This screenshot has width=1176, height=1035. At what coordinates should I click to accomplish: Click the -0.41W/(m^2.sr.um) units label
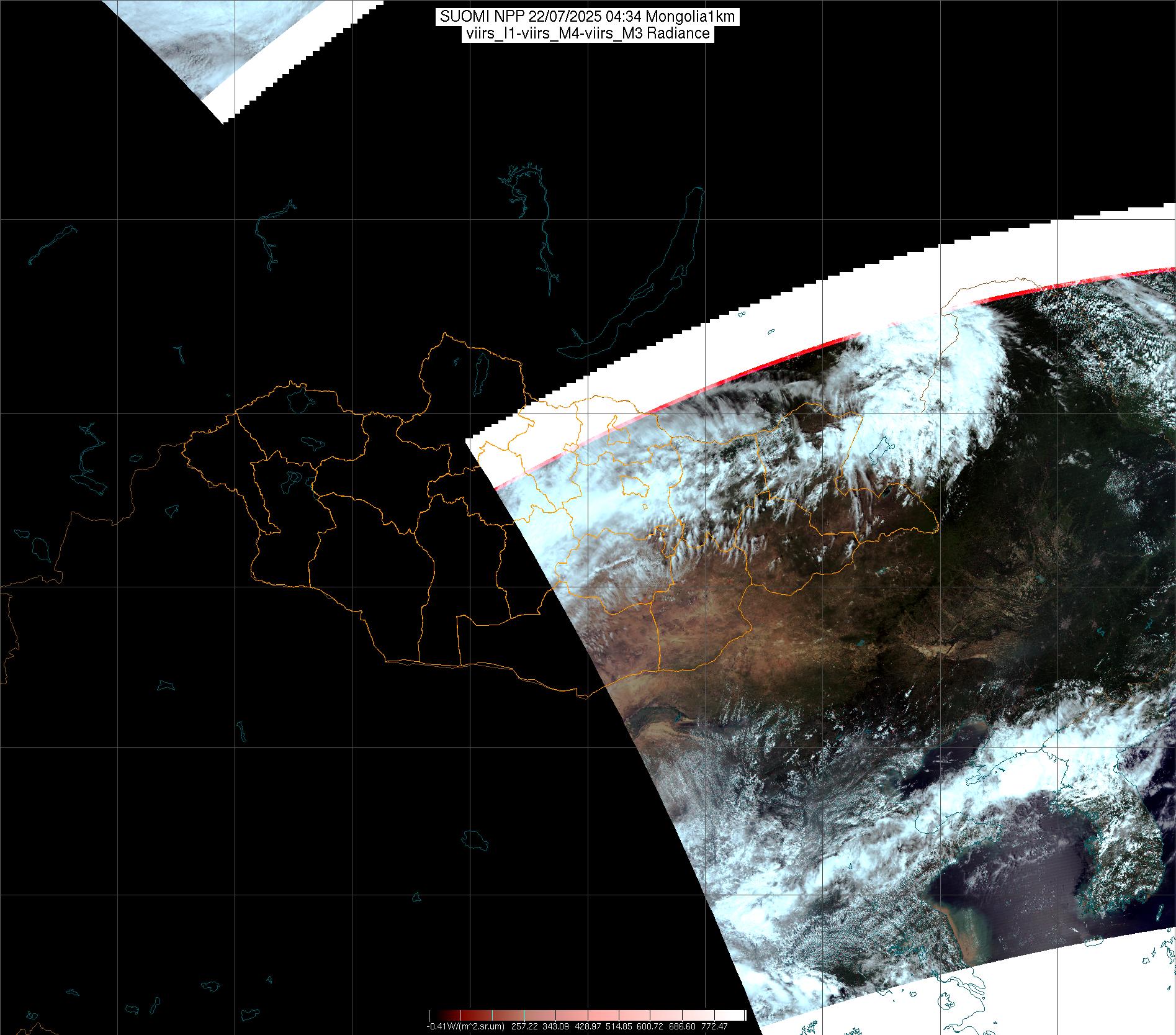(x=465, y=1026)
